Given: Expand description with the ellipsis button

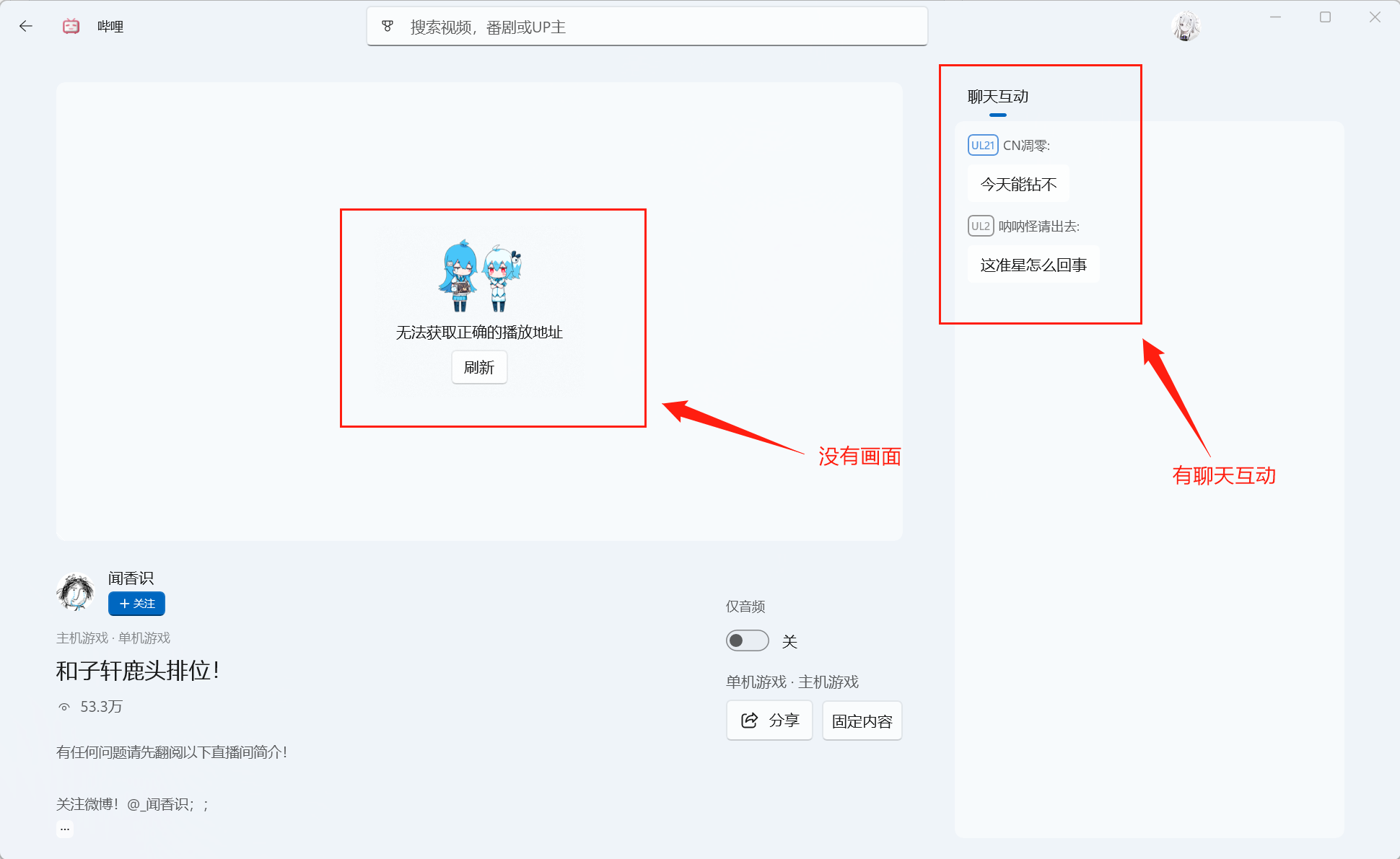Looking at the screenshot, I should (x=65, y=829).
